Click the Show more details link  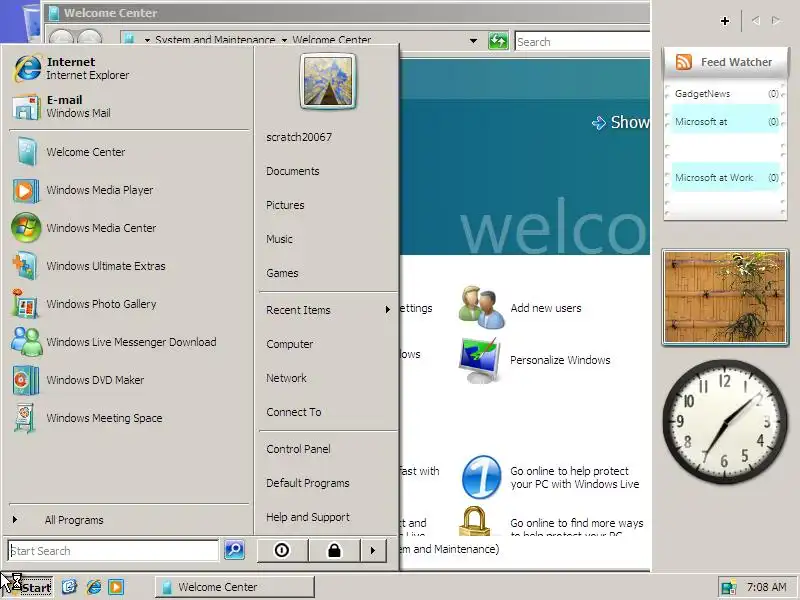(620, 122)
